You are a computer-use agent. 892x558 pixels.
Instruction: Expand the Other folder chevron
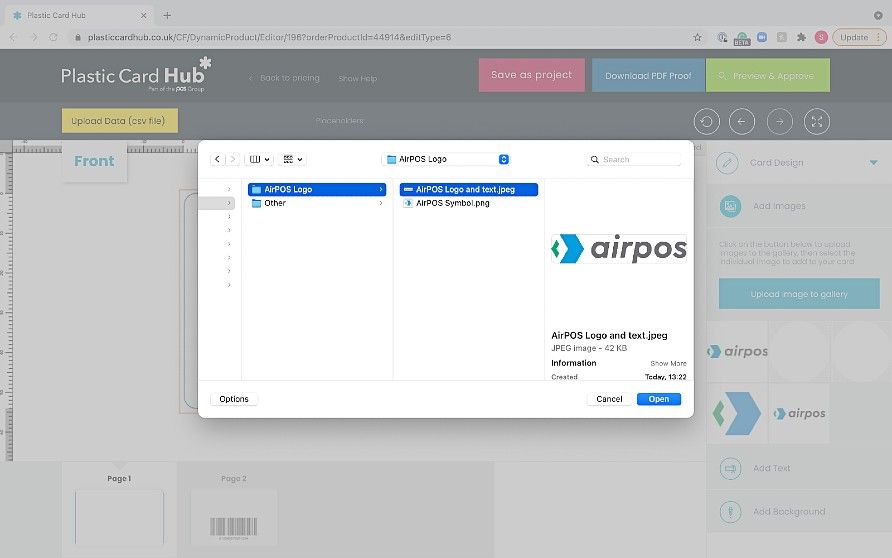(381, 203)
